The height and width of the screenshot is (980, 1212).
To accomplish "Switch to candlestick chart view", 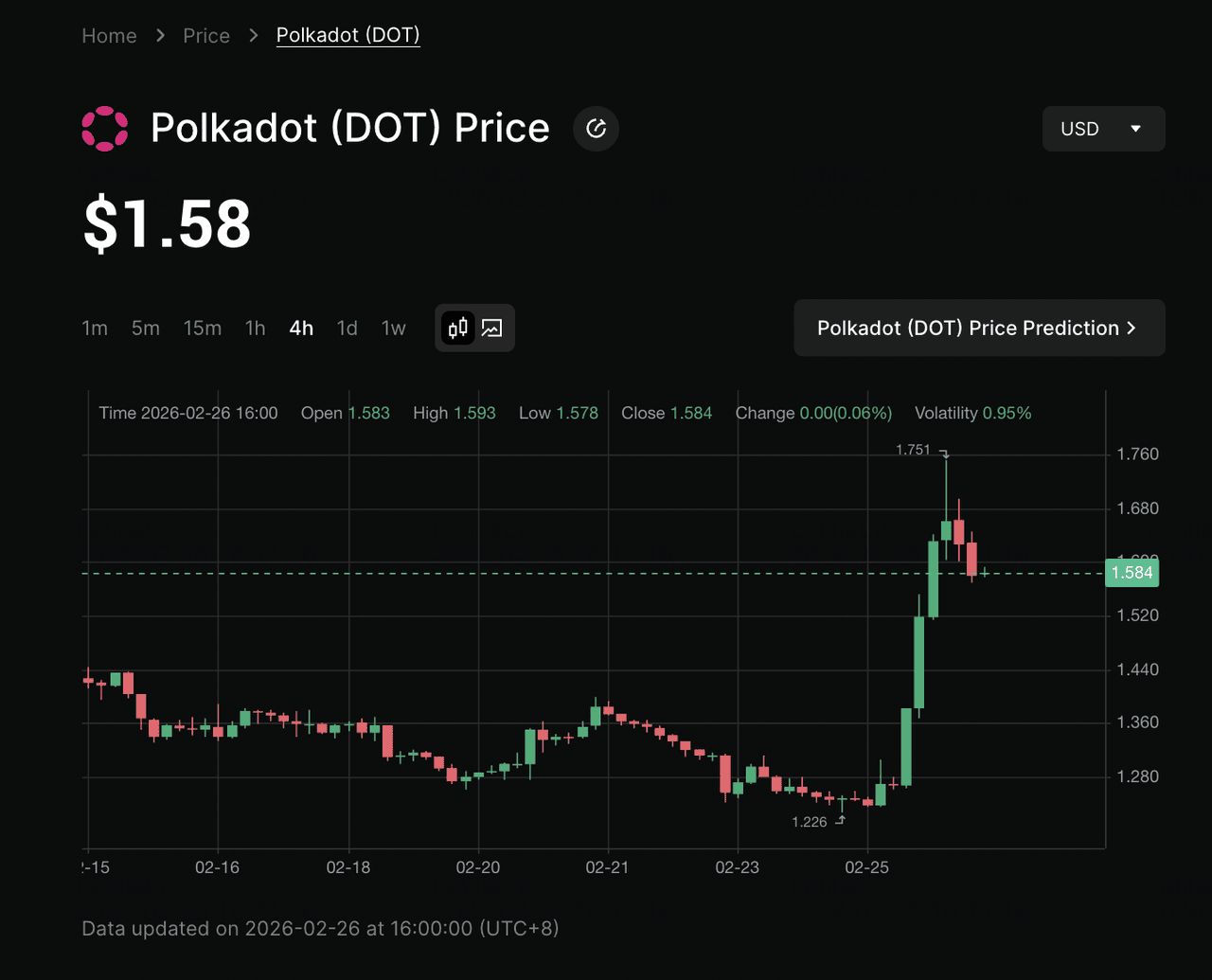I will coord(458,329).
